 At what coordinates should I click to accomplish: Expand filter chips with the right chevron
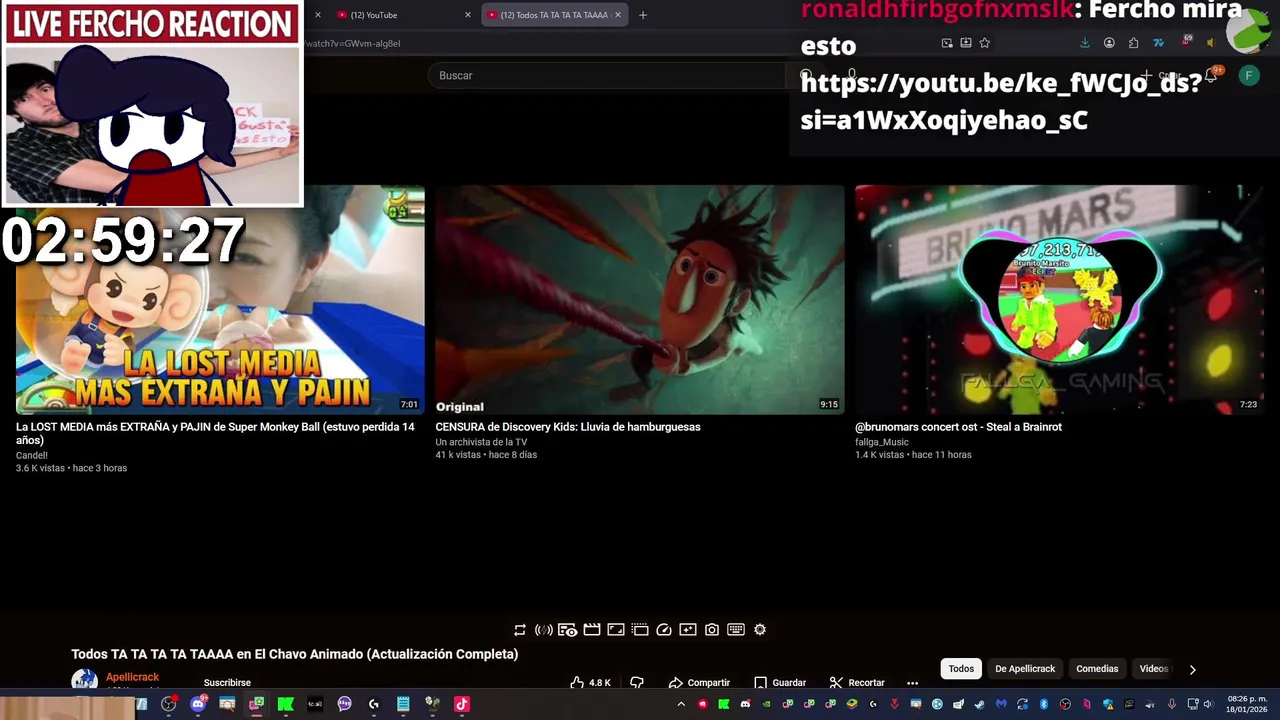tap(1192, 669)
